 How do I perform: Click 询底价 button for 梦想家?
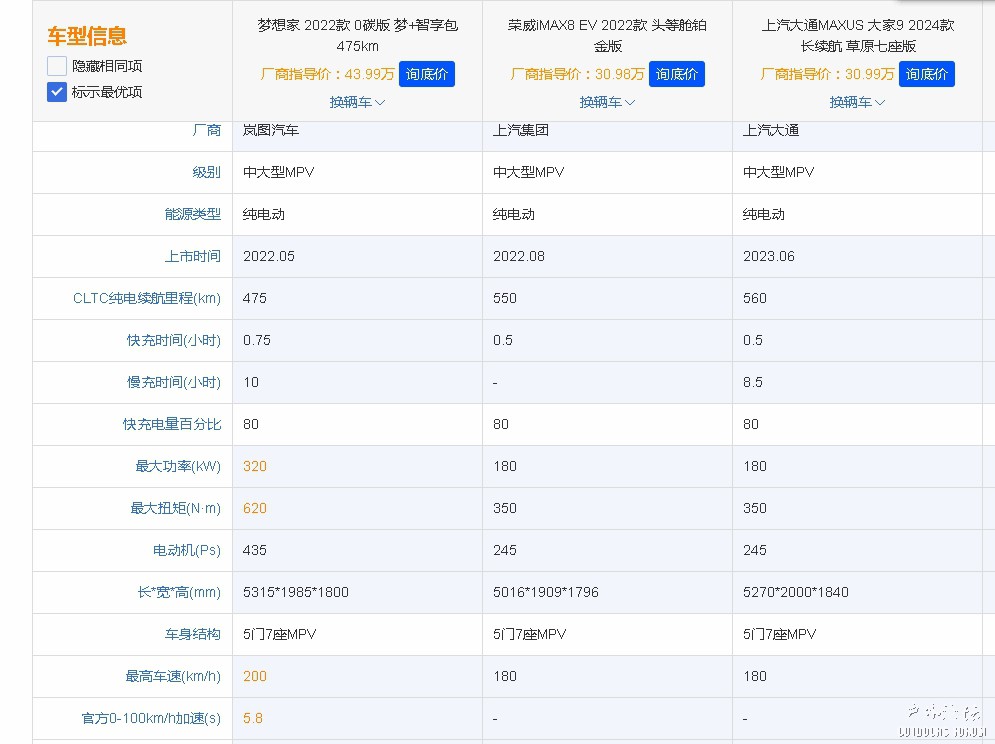[x=427, y=74]
